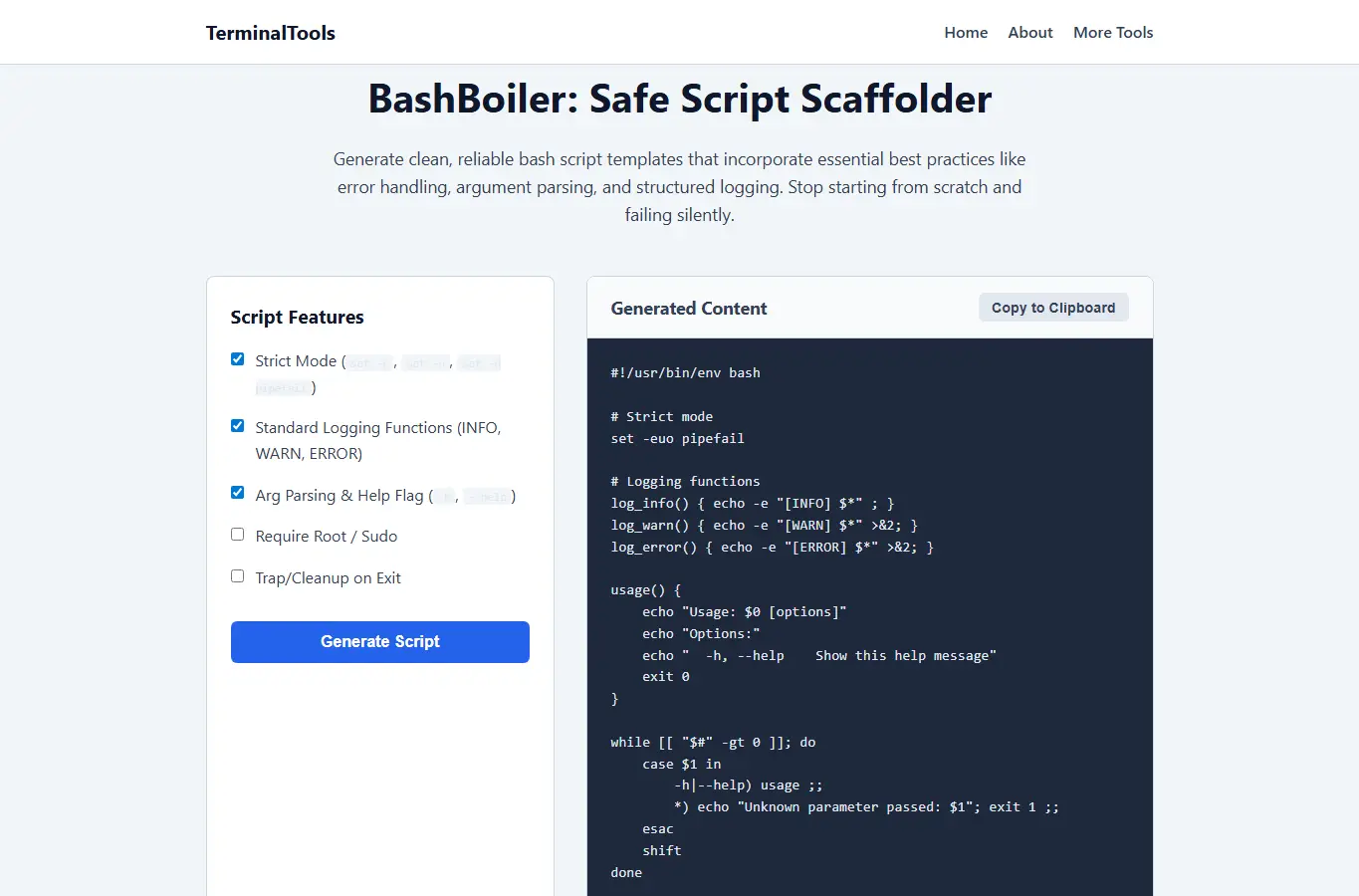Click 'Require Root / Sudo' label text
Image resolution: width=1359 pixels, height=896 pixels.
click(x=327, y=537)
